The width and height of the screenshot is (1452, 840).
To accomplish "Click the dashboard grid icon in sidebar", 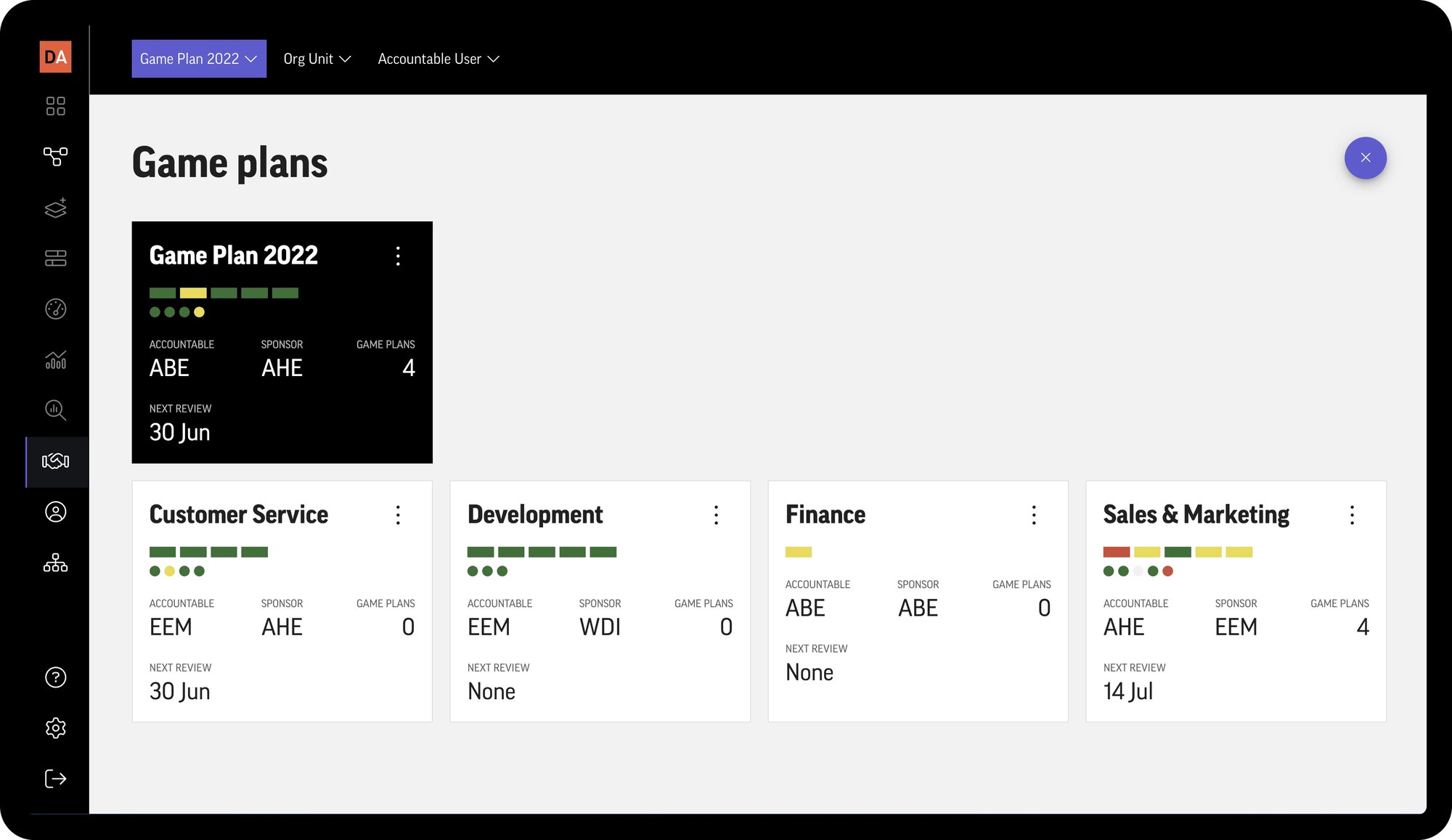I will click(56, 106).
